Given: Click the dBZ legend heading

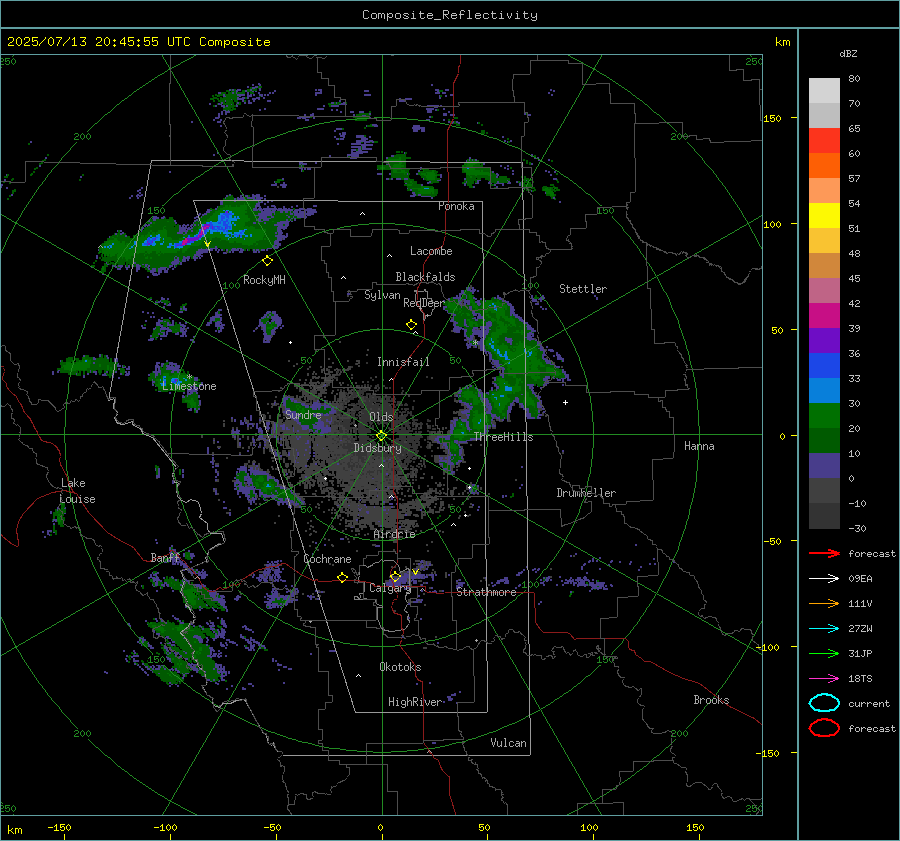Looking at the screenshot, I should point(848,53).
